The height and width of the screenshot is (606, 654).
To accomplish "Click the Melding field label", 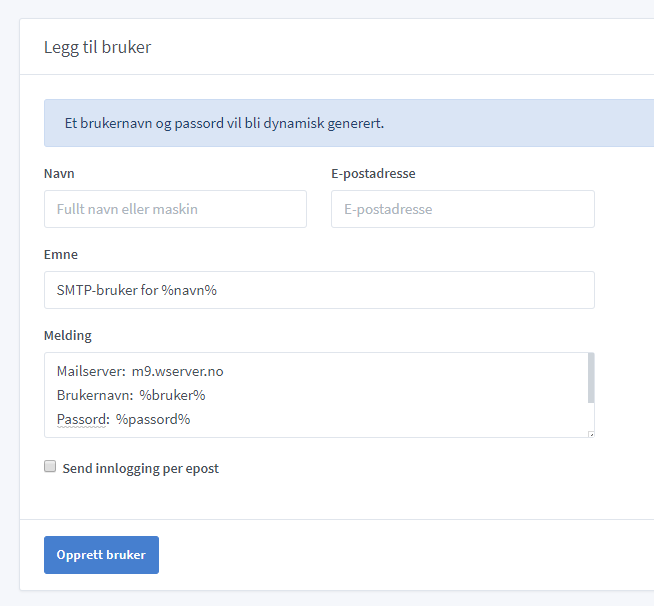I will [x=68, y=335].
